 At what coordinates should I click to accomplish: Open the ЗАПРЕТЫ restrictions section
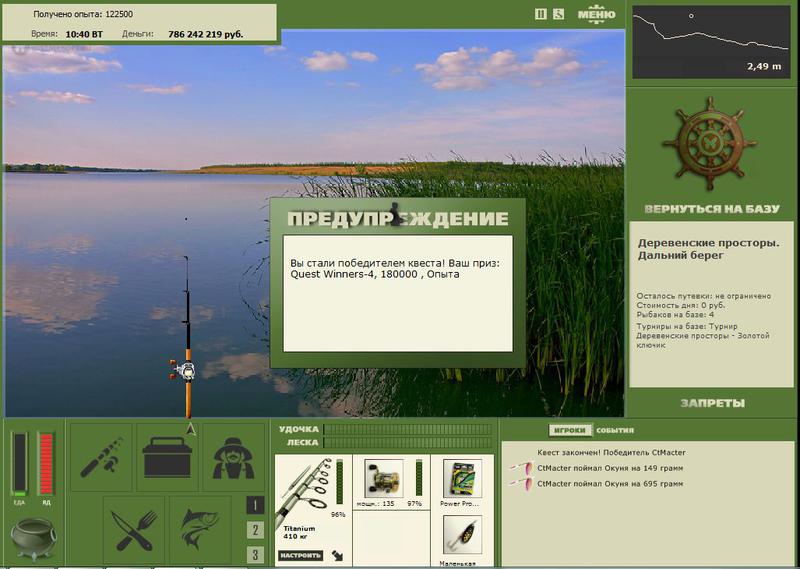pyautogui.click(x=712, y=403)
